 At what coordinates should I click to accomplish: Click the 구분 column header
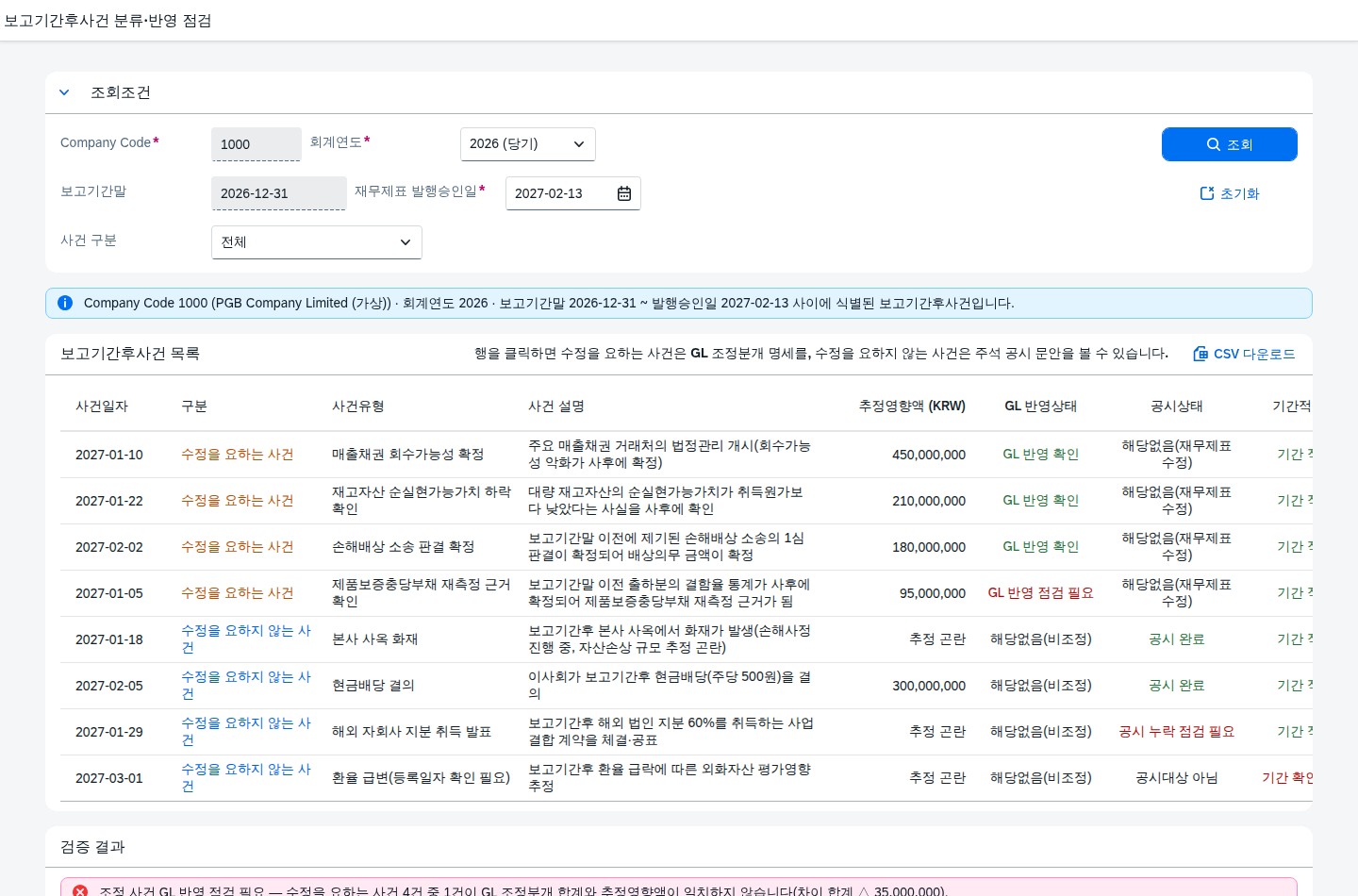pyautogui.click(x=194, y=407)
